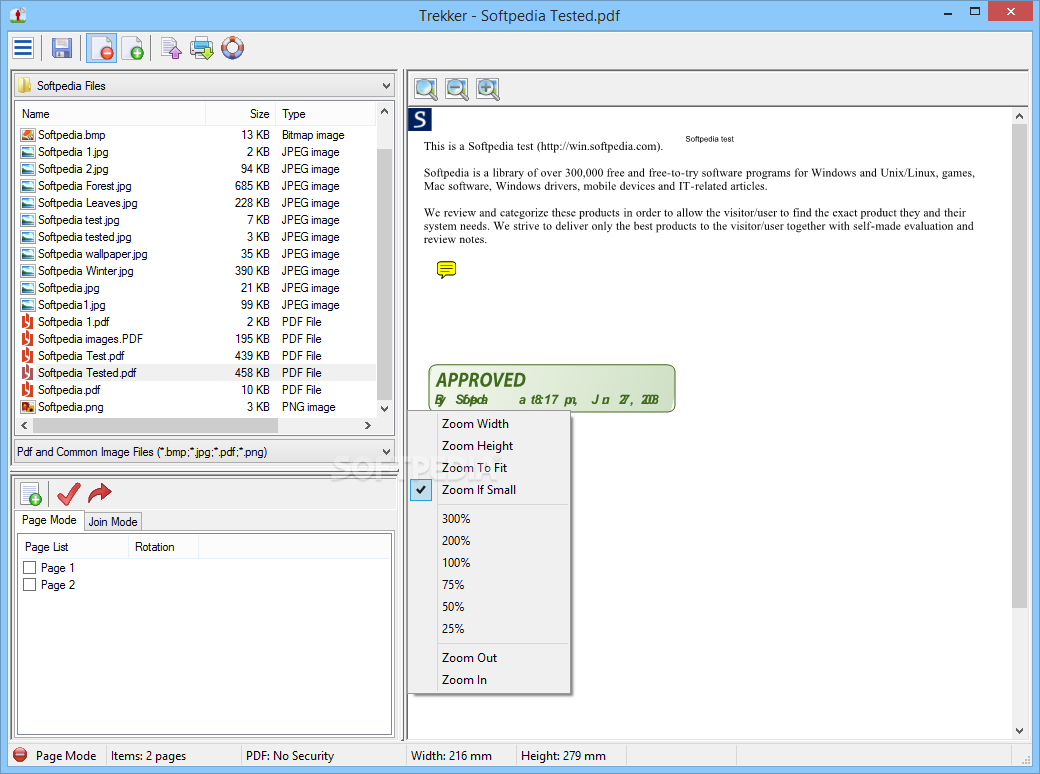This screenshot has width=1040, height=774.
Task: Click the file list vertical scrollbar thumb
Action: (x=384, y=274)
